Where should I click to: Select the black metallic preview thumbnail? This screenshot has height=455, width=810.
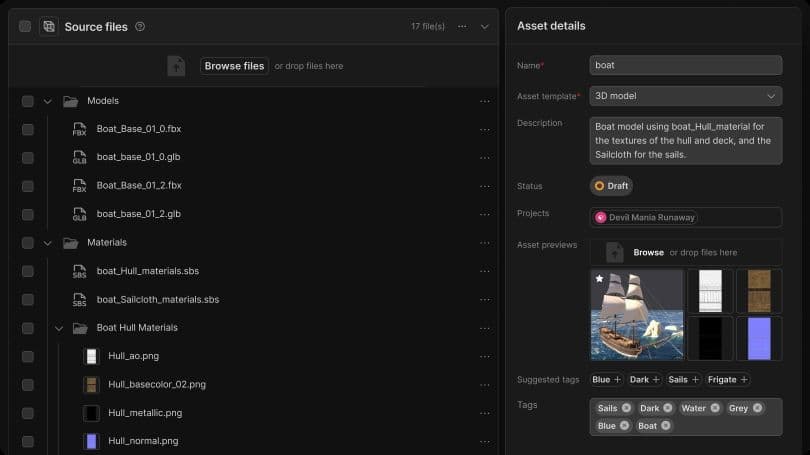click(710, 338)
